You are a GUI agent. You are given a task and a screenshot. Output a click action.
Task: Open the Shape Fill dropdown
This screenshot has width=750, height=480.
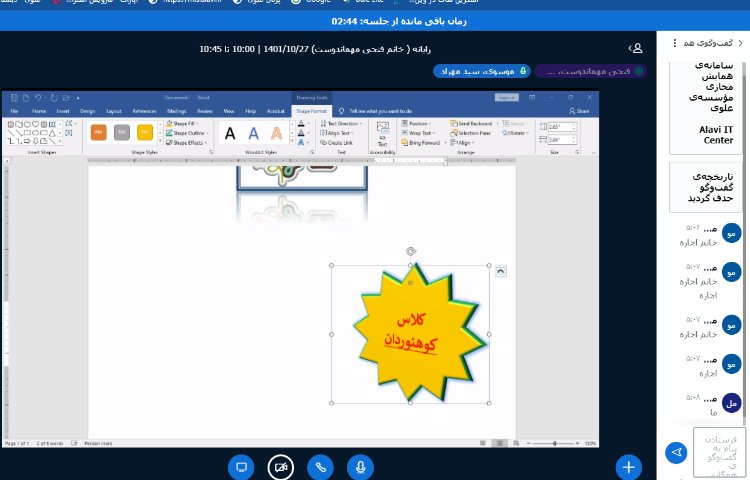pyautogui.click(x=183, y=123)
